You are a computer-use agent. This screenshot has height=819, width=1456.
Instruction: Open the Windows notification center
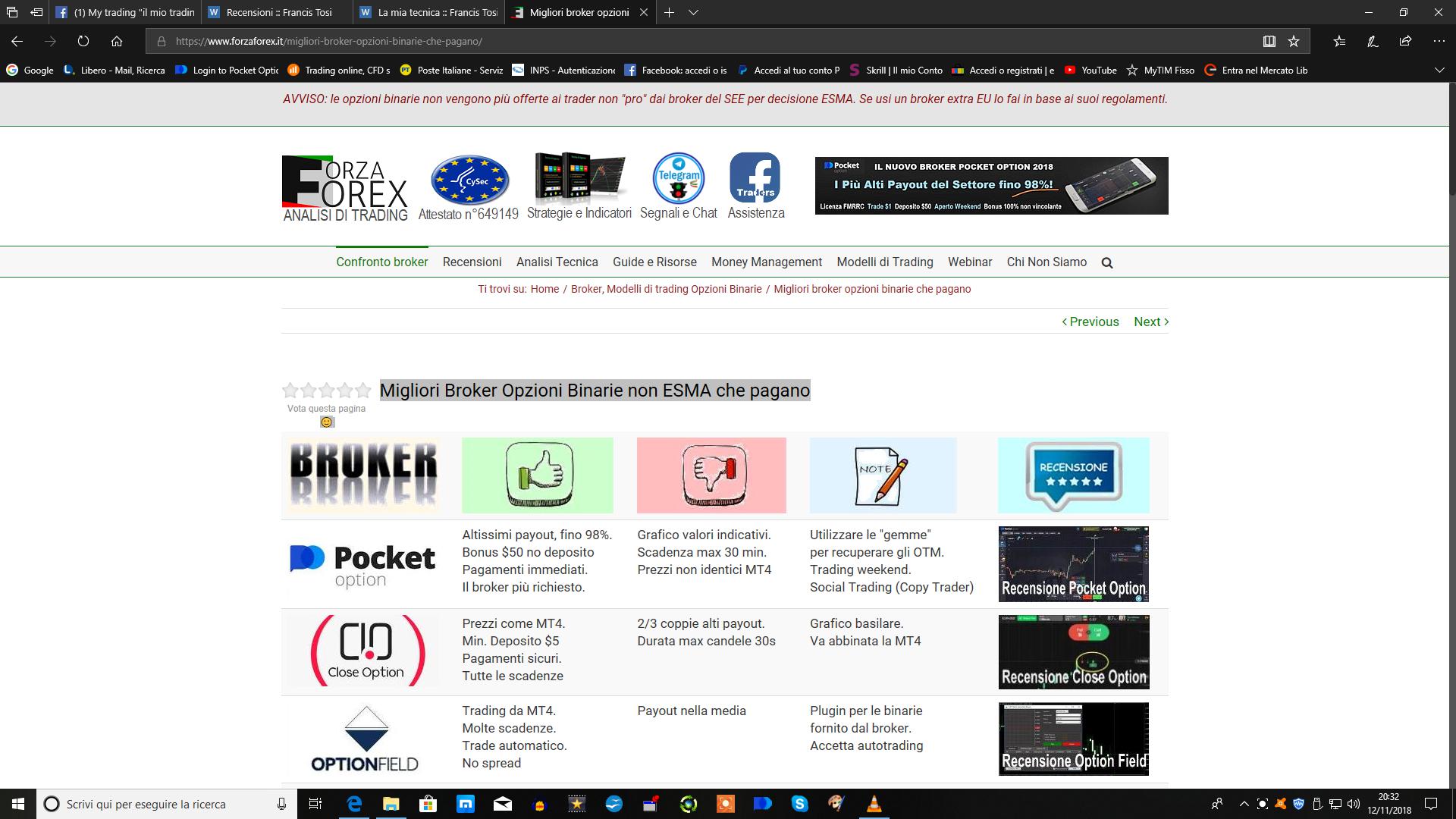pos(1430,804)
